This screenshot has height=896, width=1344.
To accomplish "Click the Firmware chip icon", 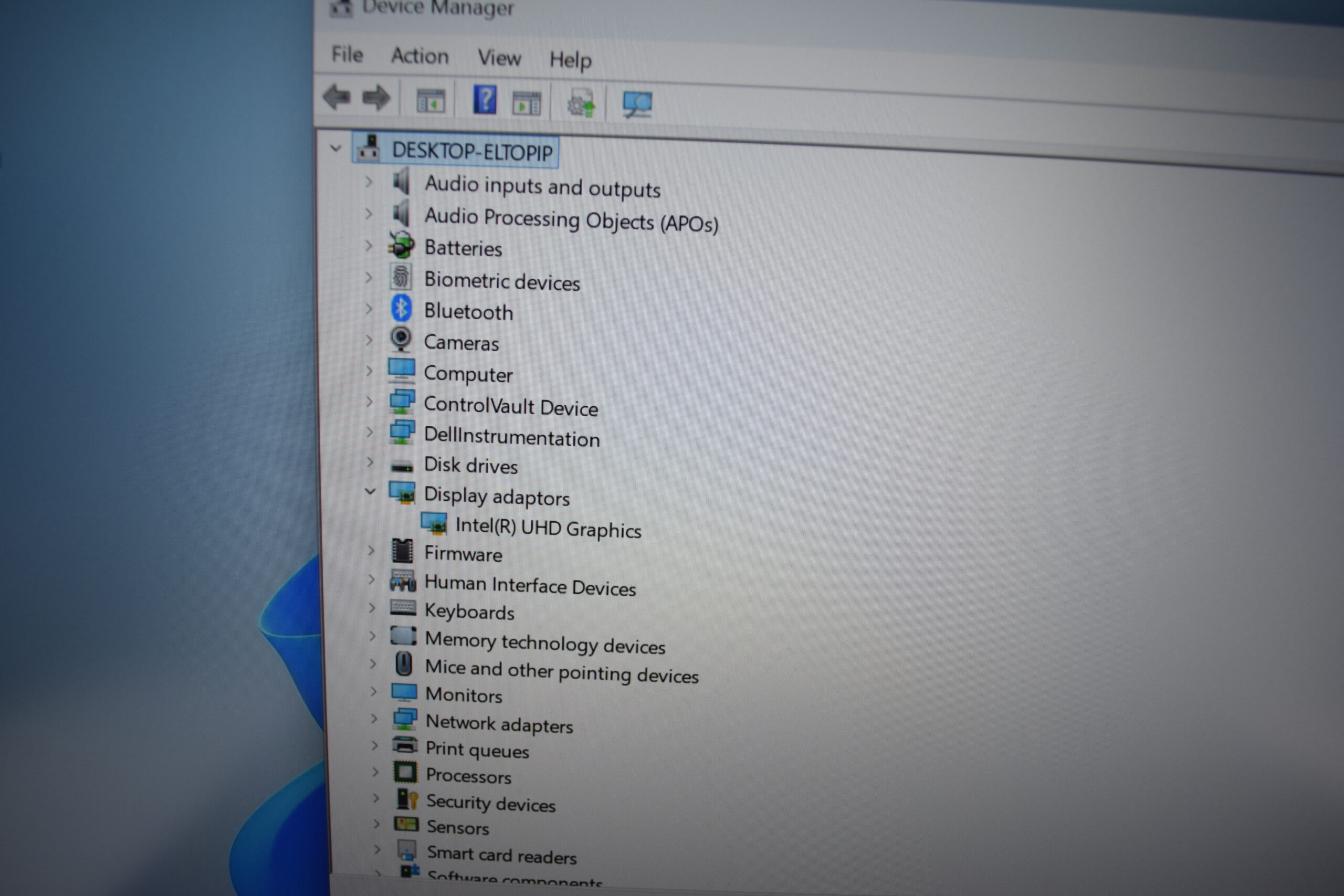I will [x=402, y=551].
